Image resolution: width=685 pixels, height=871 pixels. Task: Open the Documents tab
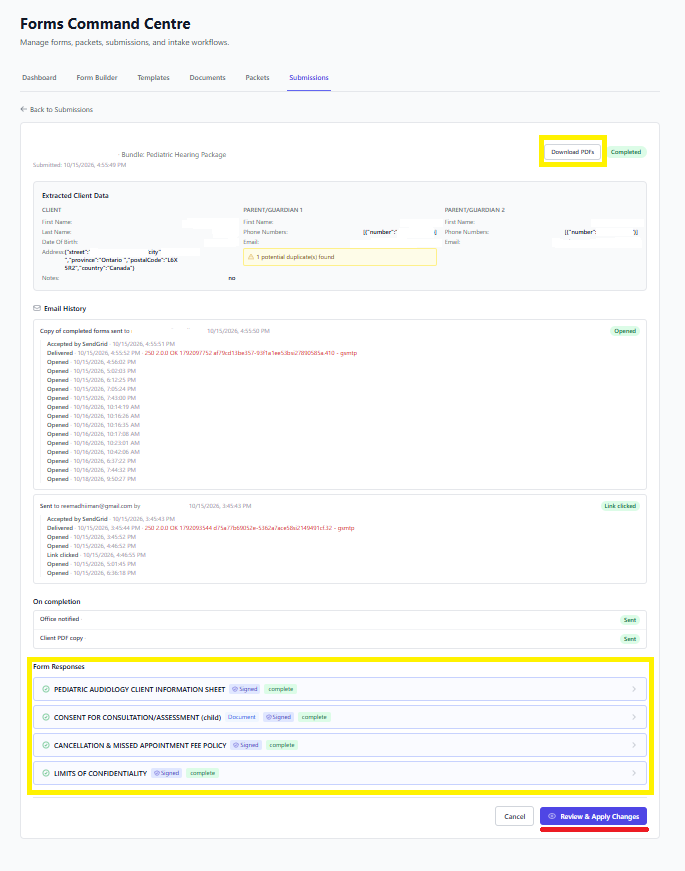click(207, 78)
